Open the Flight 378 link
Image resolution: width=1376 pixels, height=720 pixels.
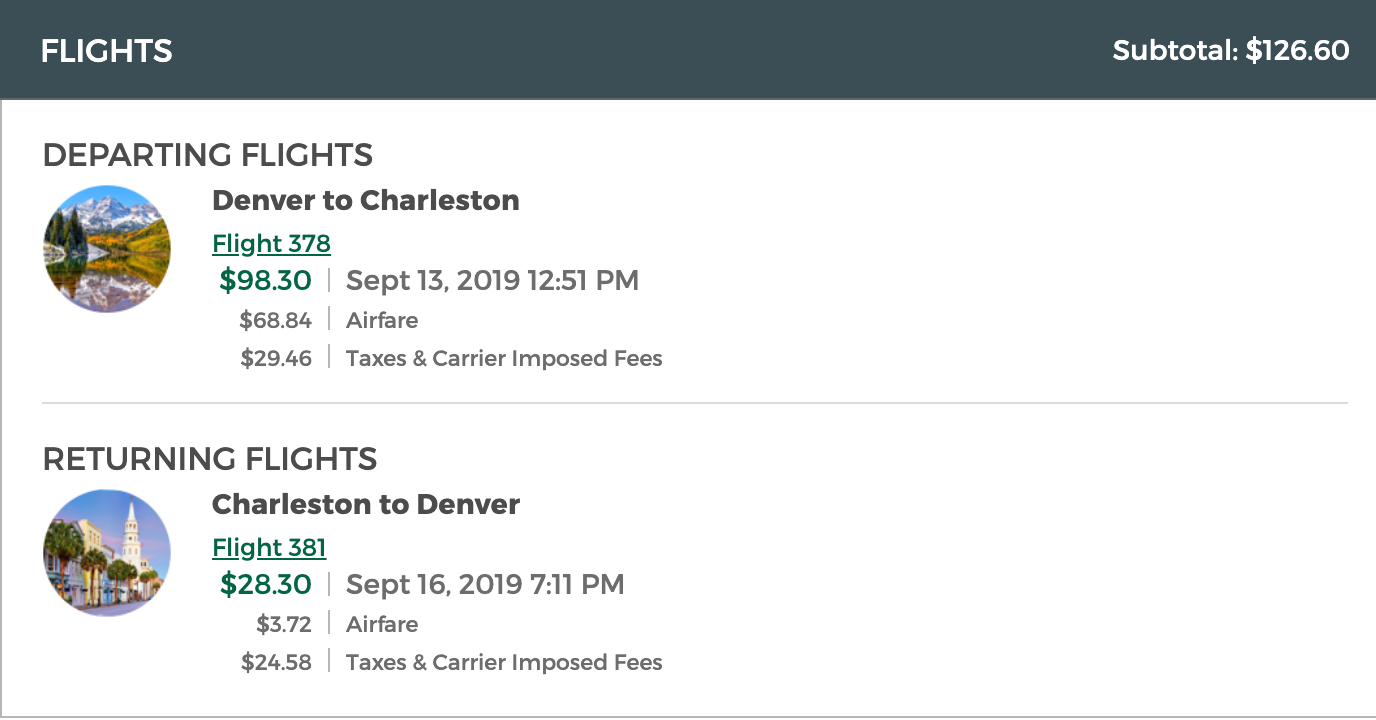coord(271,244)
